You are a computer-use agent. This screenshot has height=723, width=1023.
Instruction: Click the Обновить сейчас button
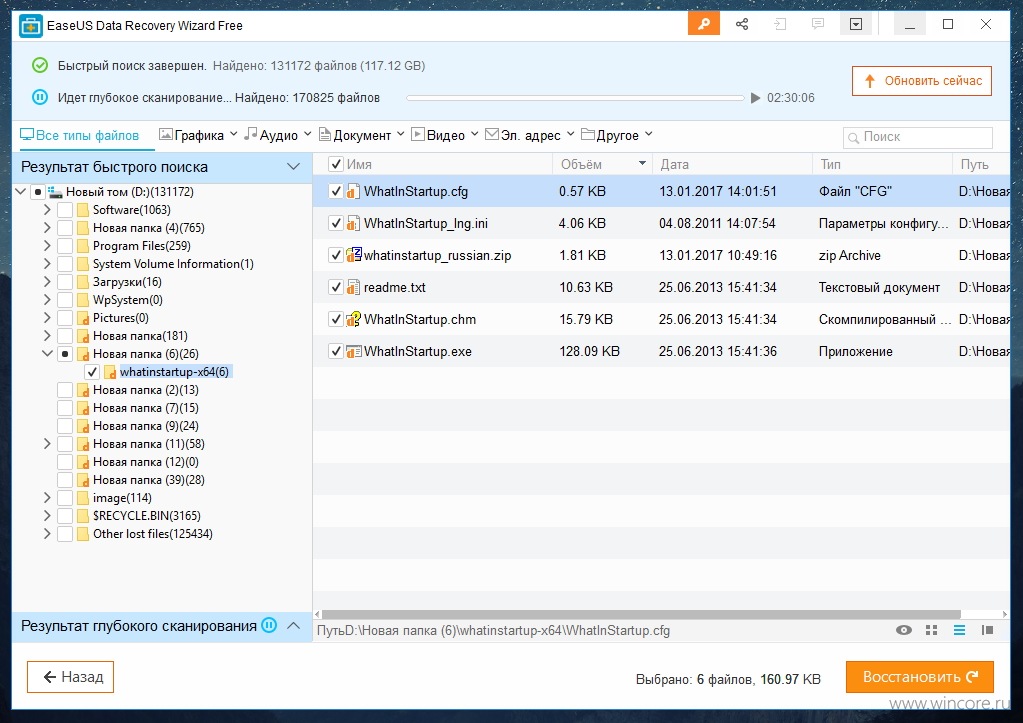[x=921, y=81]
